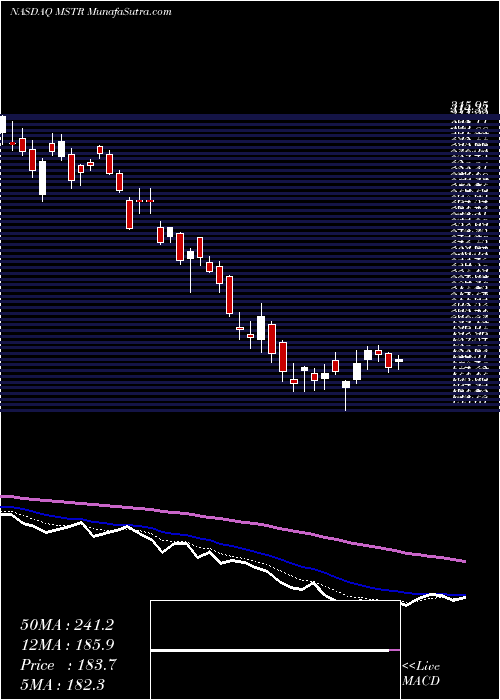This screenshot has width=500, height=700.
Task: Click the NASDAQ MSTR MunafaSutra.com chart title
Action: pyautogui.click(x=91, y=12)
